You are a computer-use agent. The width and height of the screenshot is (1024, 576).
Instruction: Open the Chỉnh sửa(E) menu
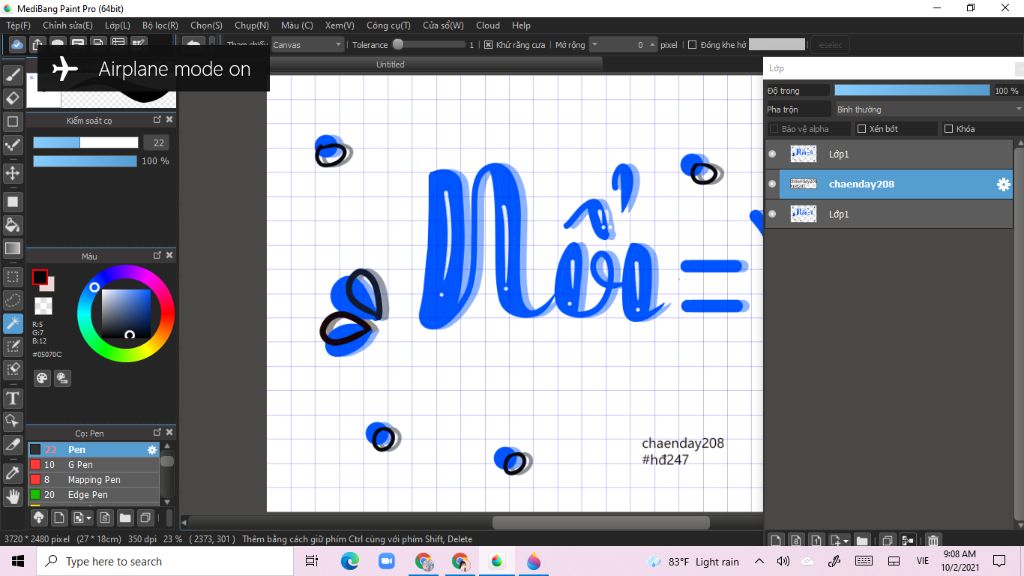click(x=67, y=25)
